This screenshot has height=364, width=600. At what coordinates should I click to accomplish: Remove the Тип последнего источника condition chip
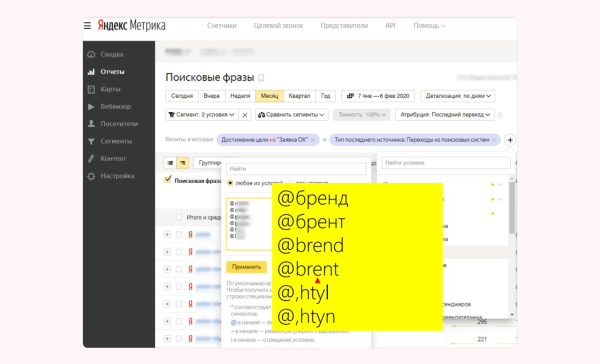click(x=494, y=140)
